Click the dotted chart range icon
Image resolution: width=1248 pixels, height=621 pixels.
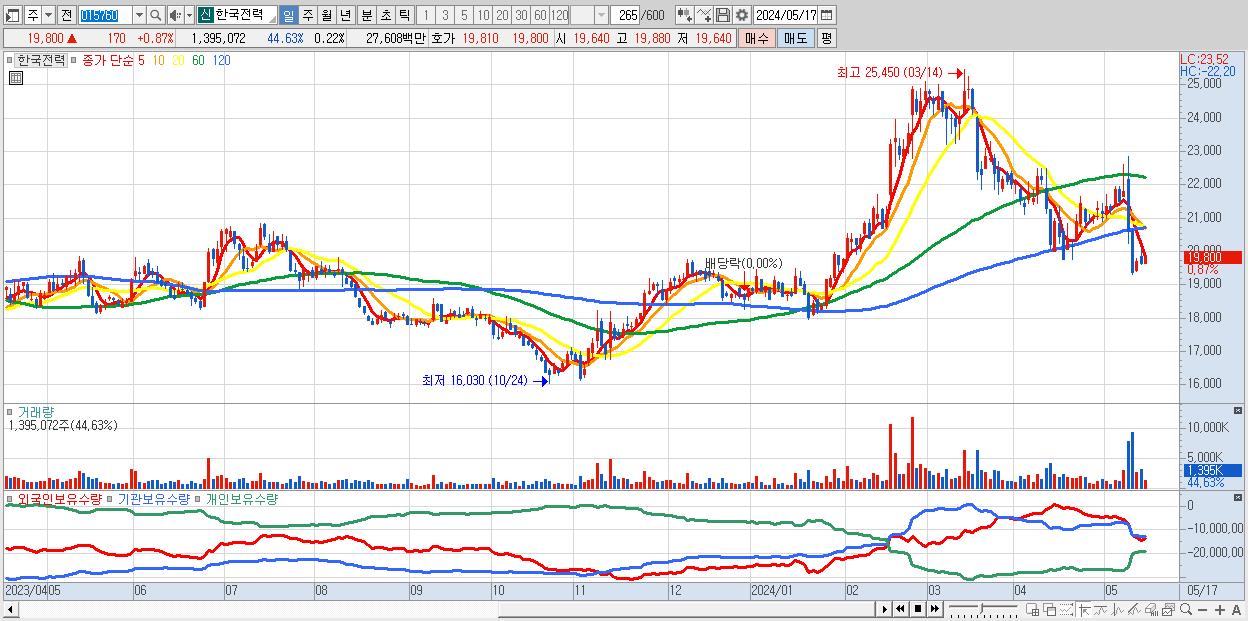tap(1066, 609)
